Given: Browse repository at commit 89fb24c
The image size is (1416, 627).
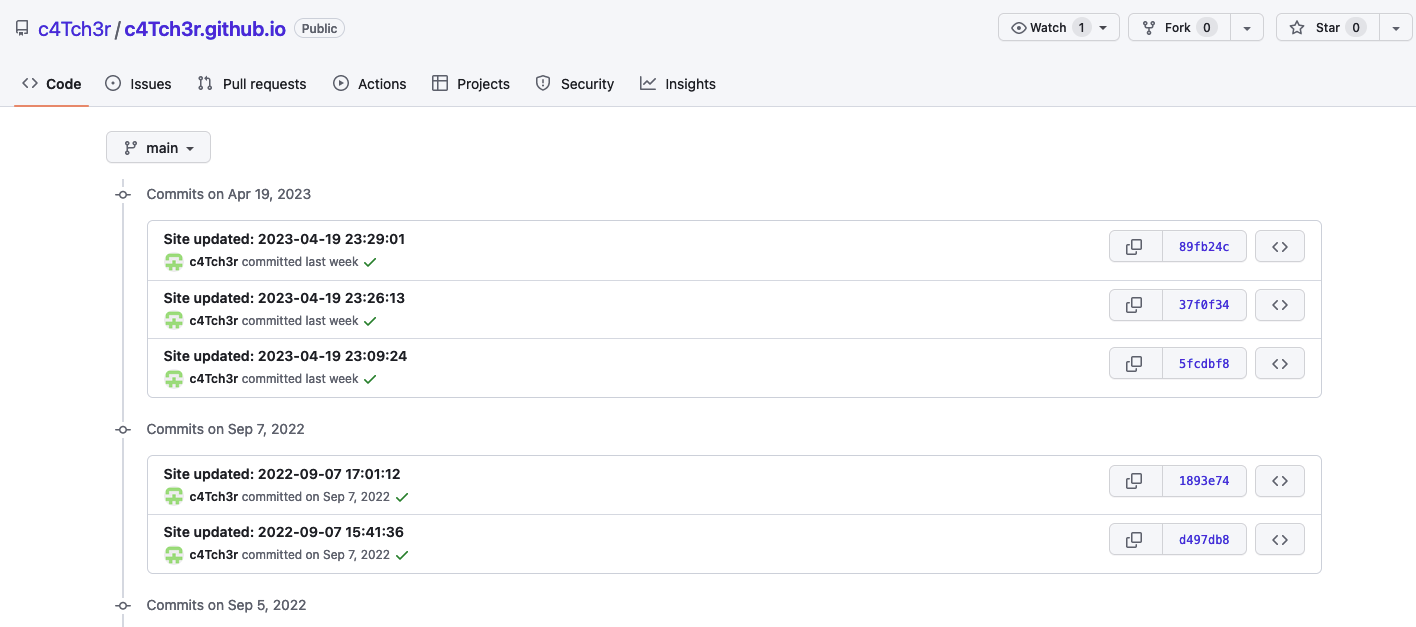Looking at the screenshot, I should coord(1279,247).
